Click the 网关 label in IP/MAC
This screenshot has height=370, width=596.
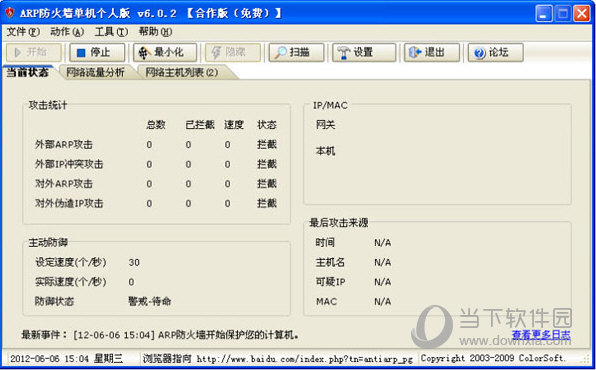coord(325,125)
